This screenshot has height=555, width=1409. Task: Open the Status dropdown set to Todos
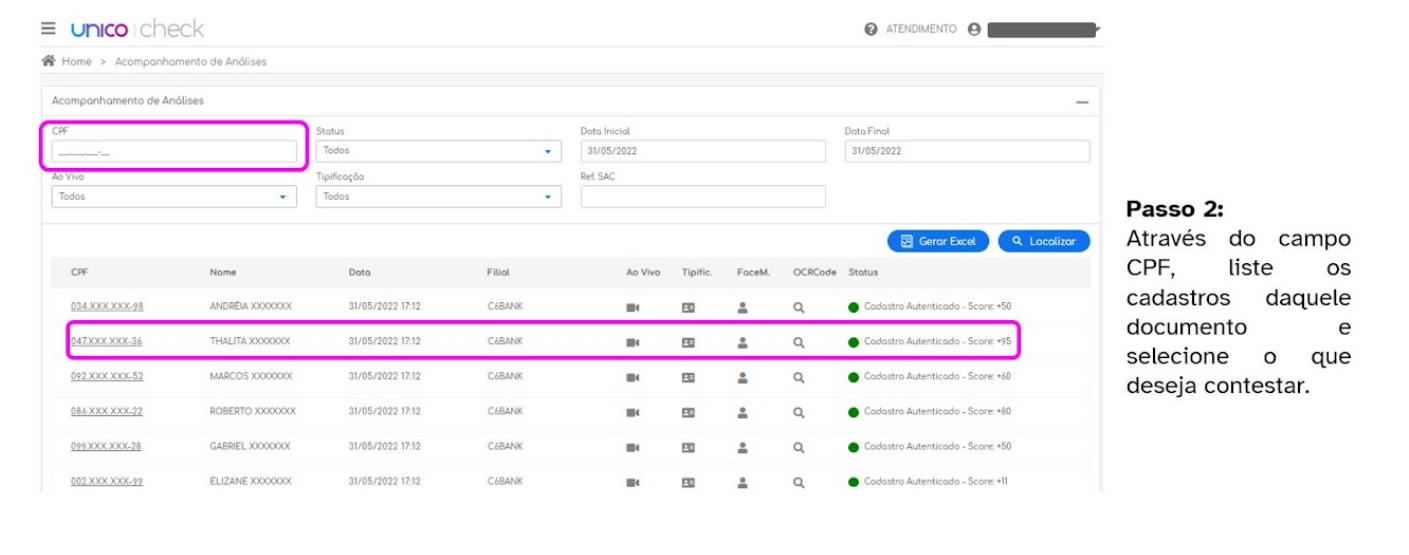click(438, 151)
